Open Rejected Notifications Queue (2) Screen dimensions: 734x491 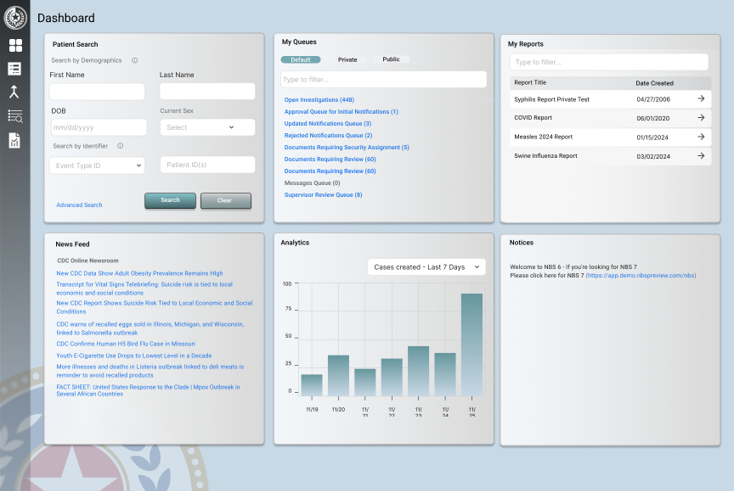click(x=328, y=135)
